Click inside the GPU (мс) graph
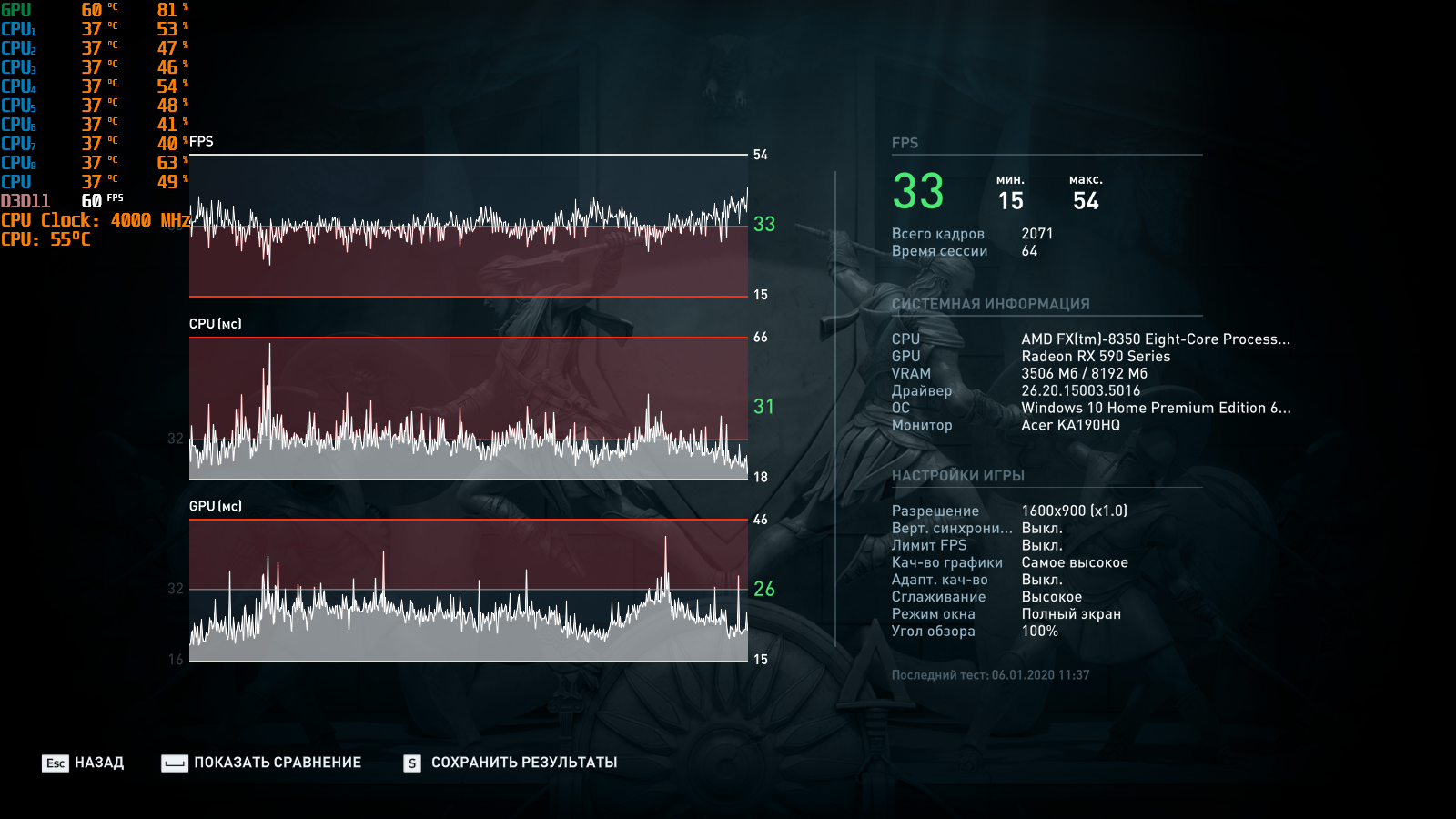Image resolution: width=1456 pixels, height=819 pixels. click(469, 591)
